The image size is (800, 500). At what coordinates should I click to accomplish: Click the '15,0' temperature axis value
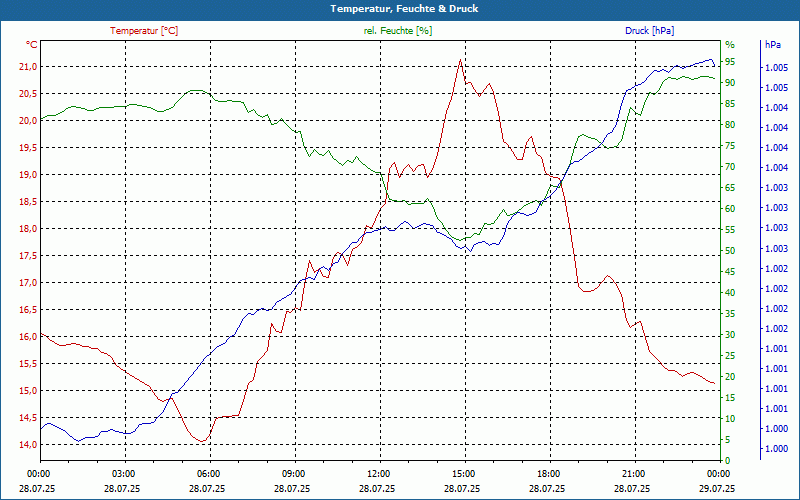point(29,391)
